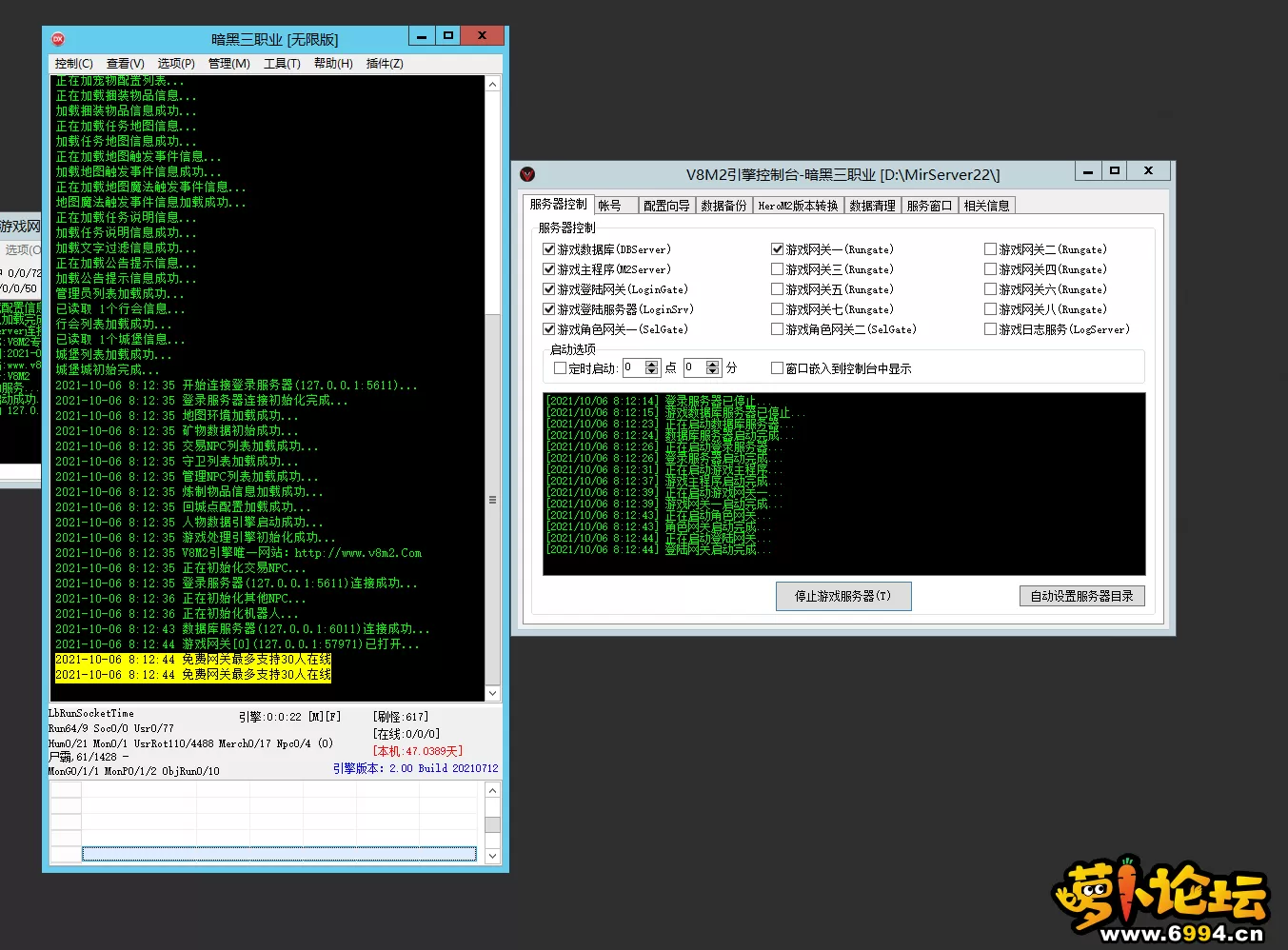Click [在线:0/0/0] status text
Screen dimensions: 1288x950
(x=406, y=734)
